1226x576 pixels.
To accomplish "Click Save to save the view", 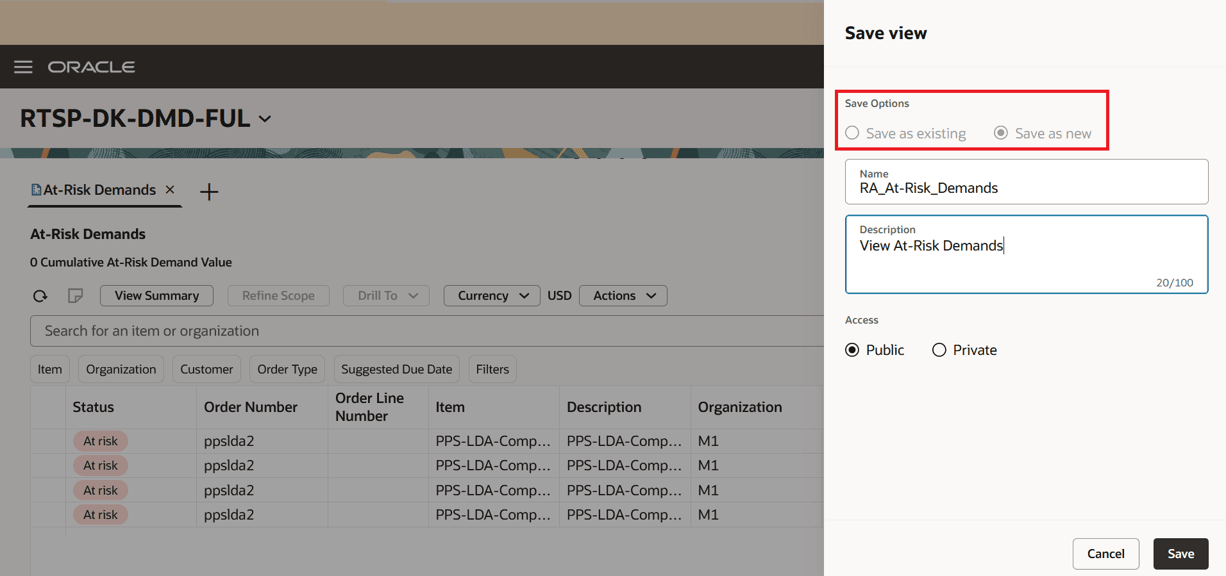I will [x=1181, y=554].
